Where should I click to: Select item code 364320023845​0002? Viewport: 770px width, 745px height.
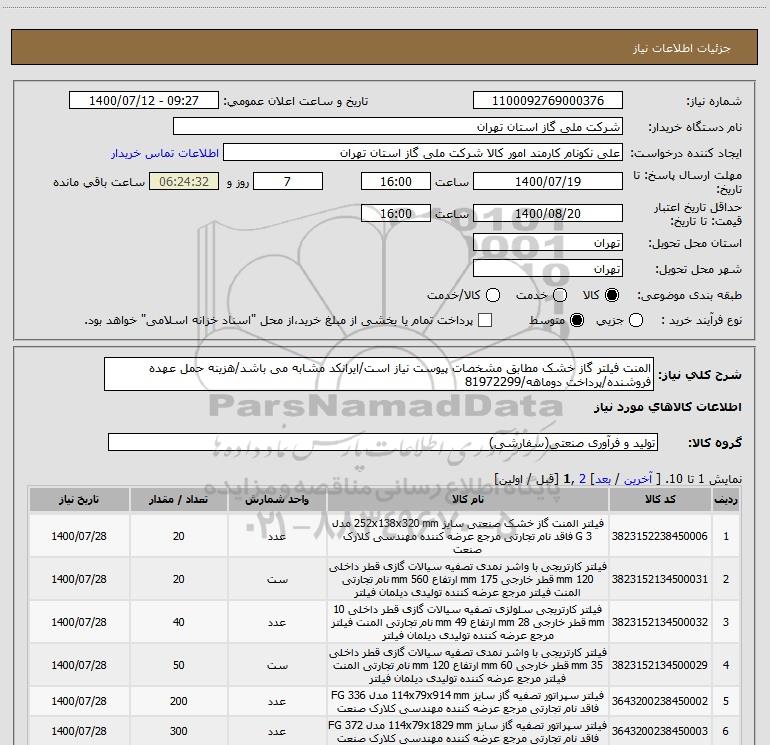[x=660, y=701]
